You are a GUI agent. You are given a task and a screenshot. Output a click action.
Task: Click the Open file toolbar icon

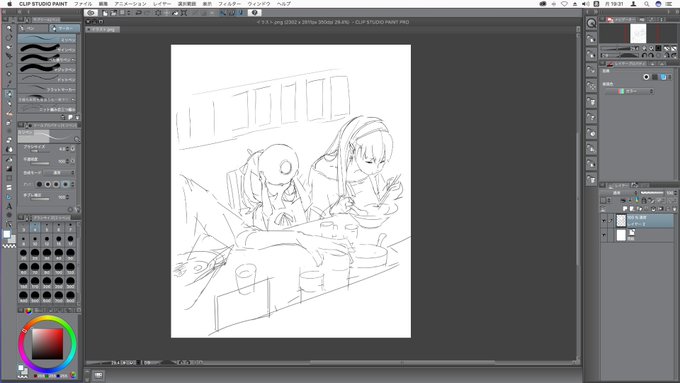coord(113,13)
